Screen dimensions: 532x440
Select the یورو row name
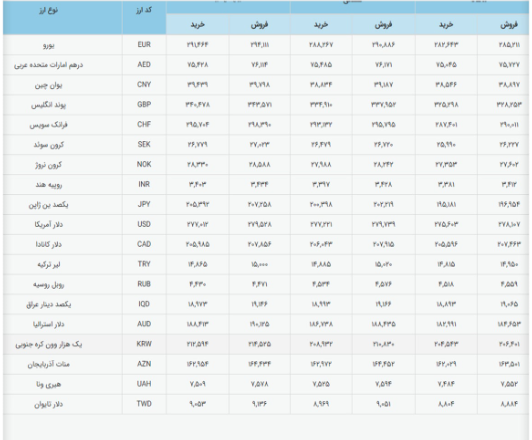pyautogui.click(x=49, y=45)
